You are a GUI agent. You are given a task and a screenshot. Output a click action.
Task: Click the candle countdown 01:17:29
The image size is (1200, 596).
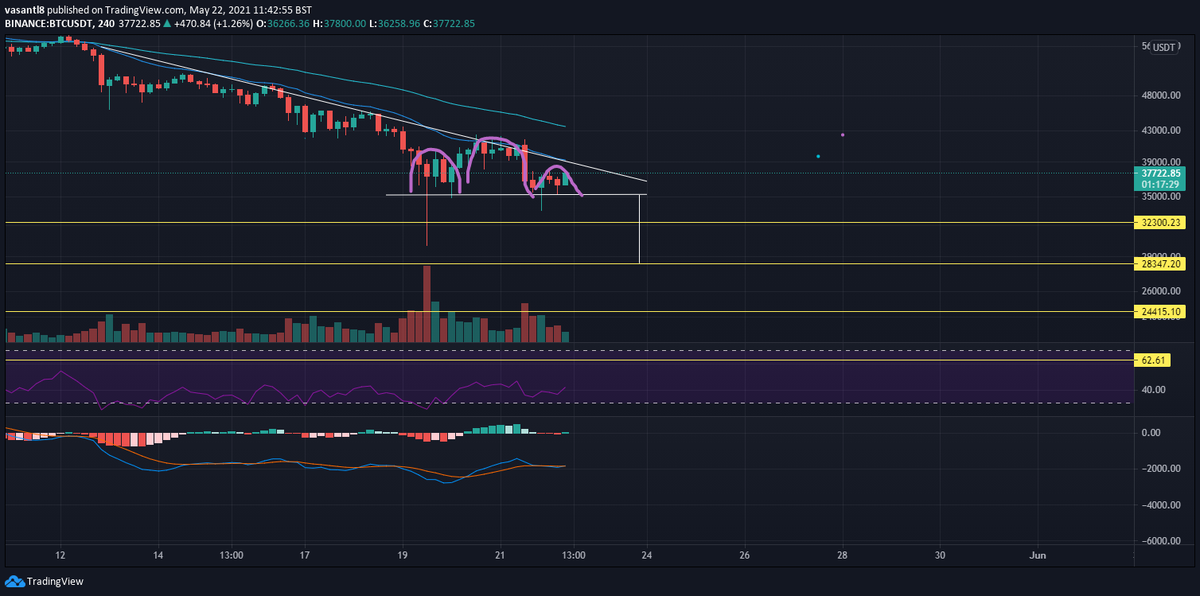pos(1159,183)
